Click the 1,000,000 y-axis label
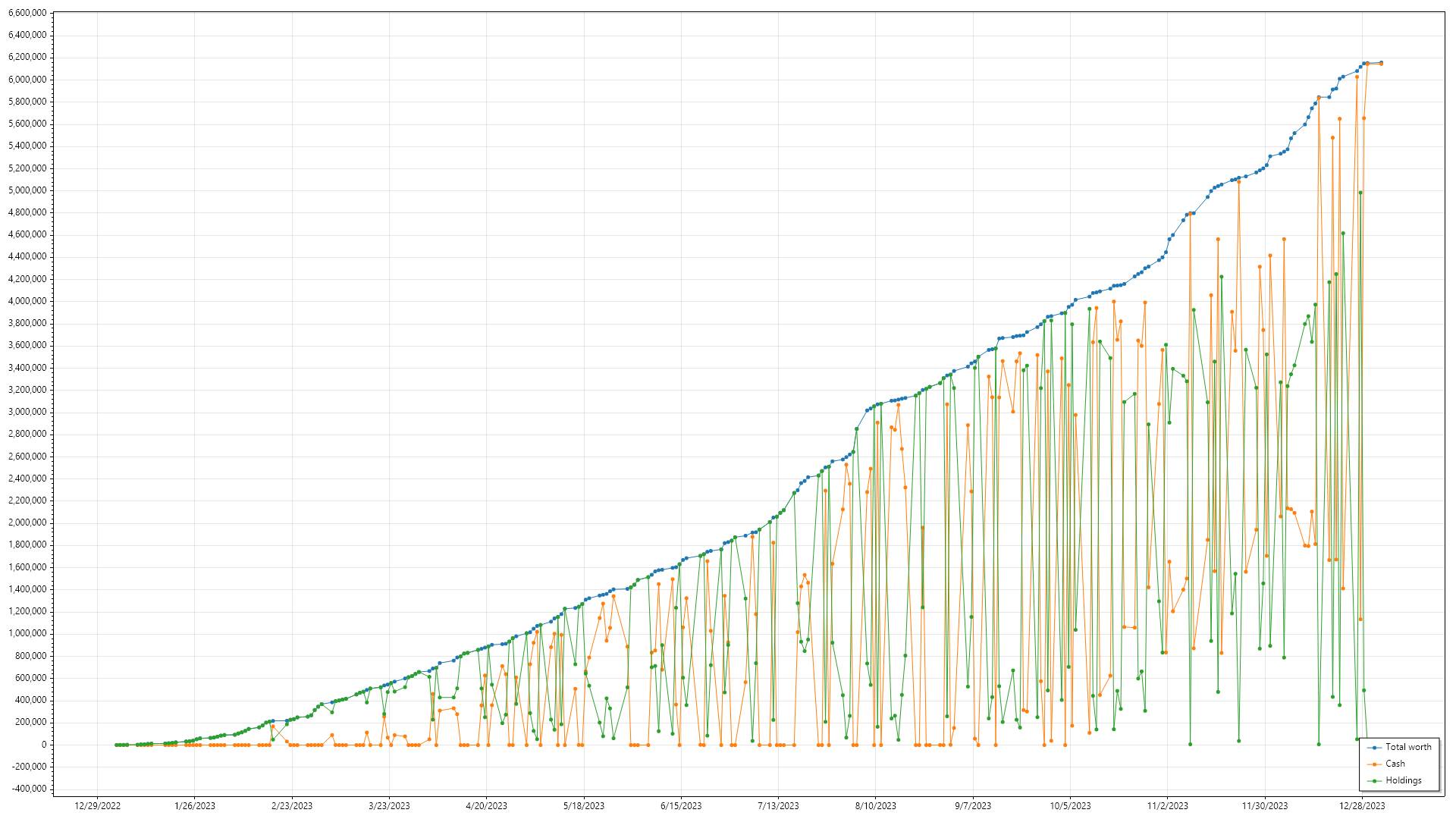 27,633
